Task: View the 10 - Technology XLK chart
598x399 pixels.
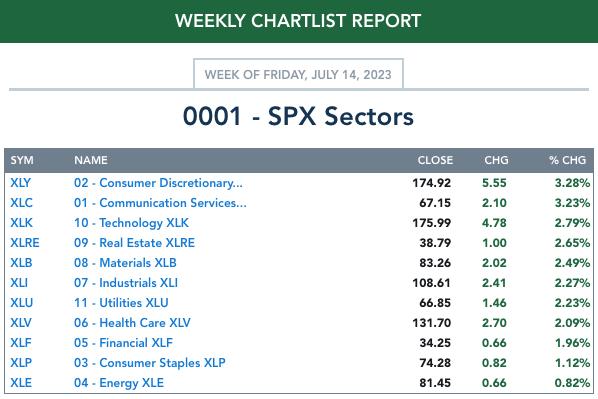Action: coord(131,223)
